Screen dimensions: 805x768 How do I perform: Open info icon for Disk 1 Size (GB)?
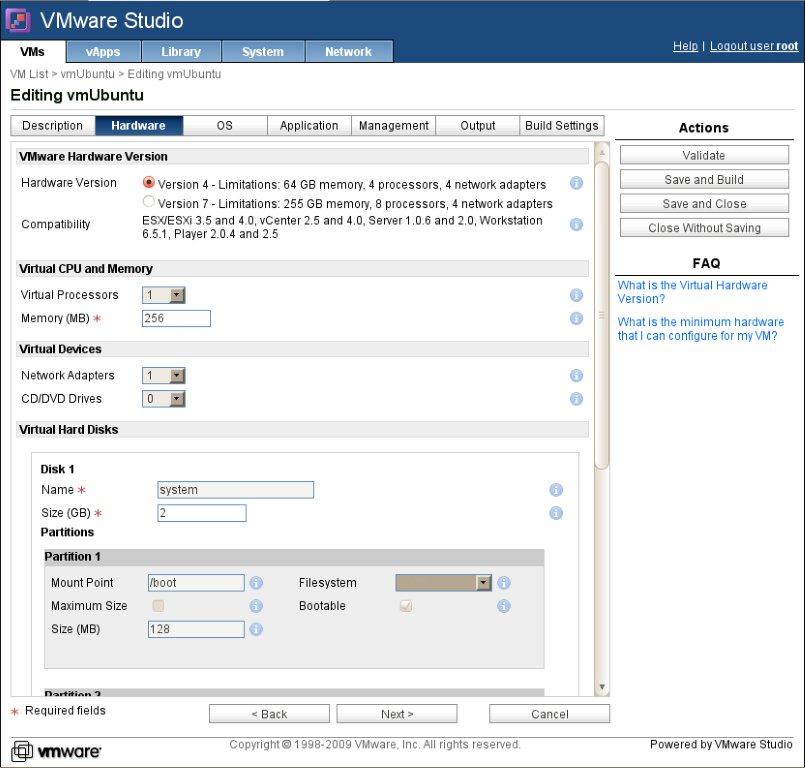[556, 513]
